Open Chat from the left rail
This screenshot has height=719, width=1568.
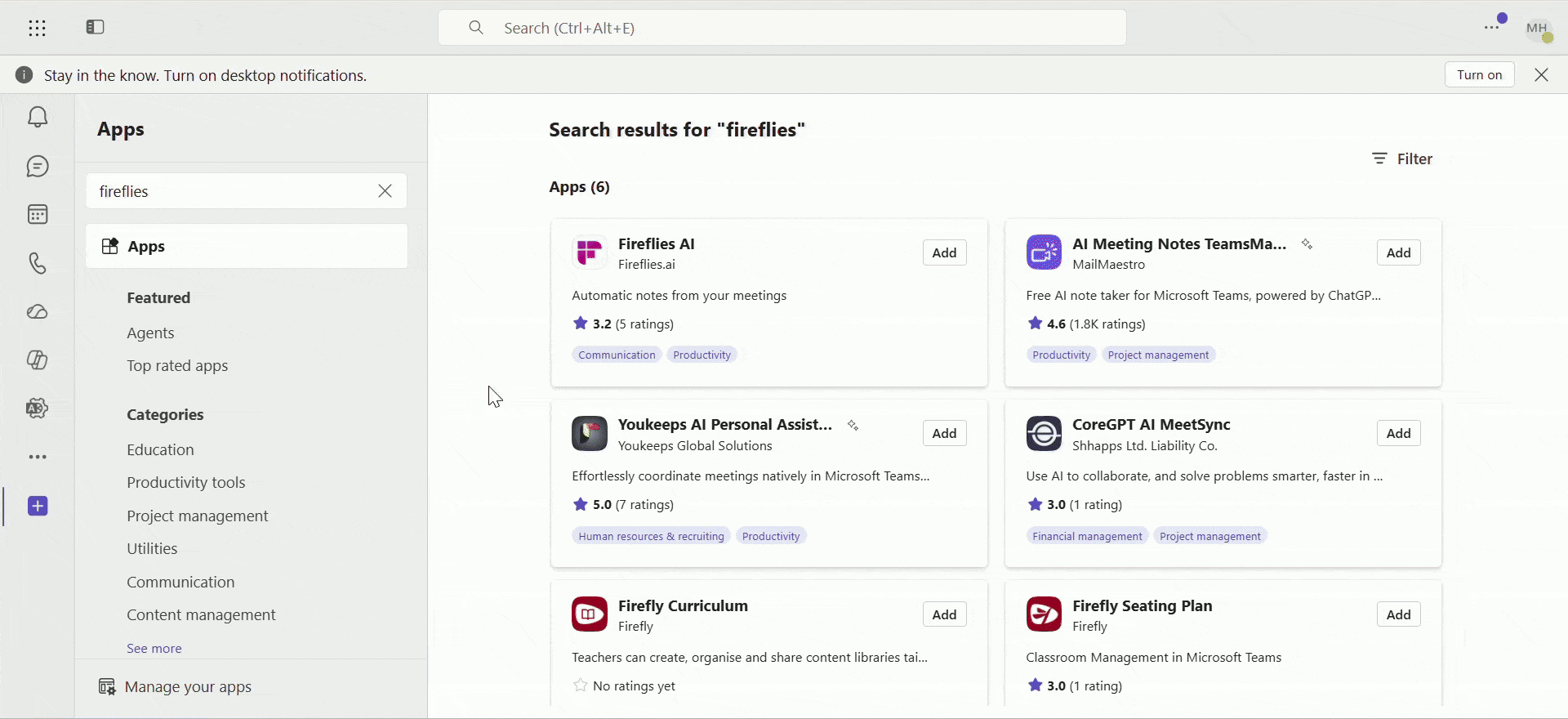(x=38, y=166)
